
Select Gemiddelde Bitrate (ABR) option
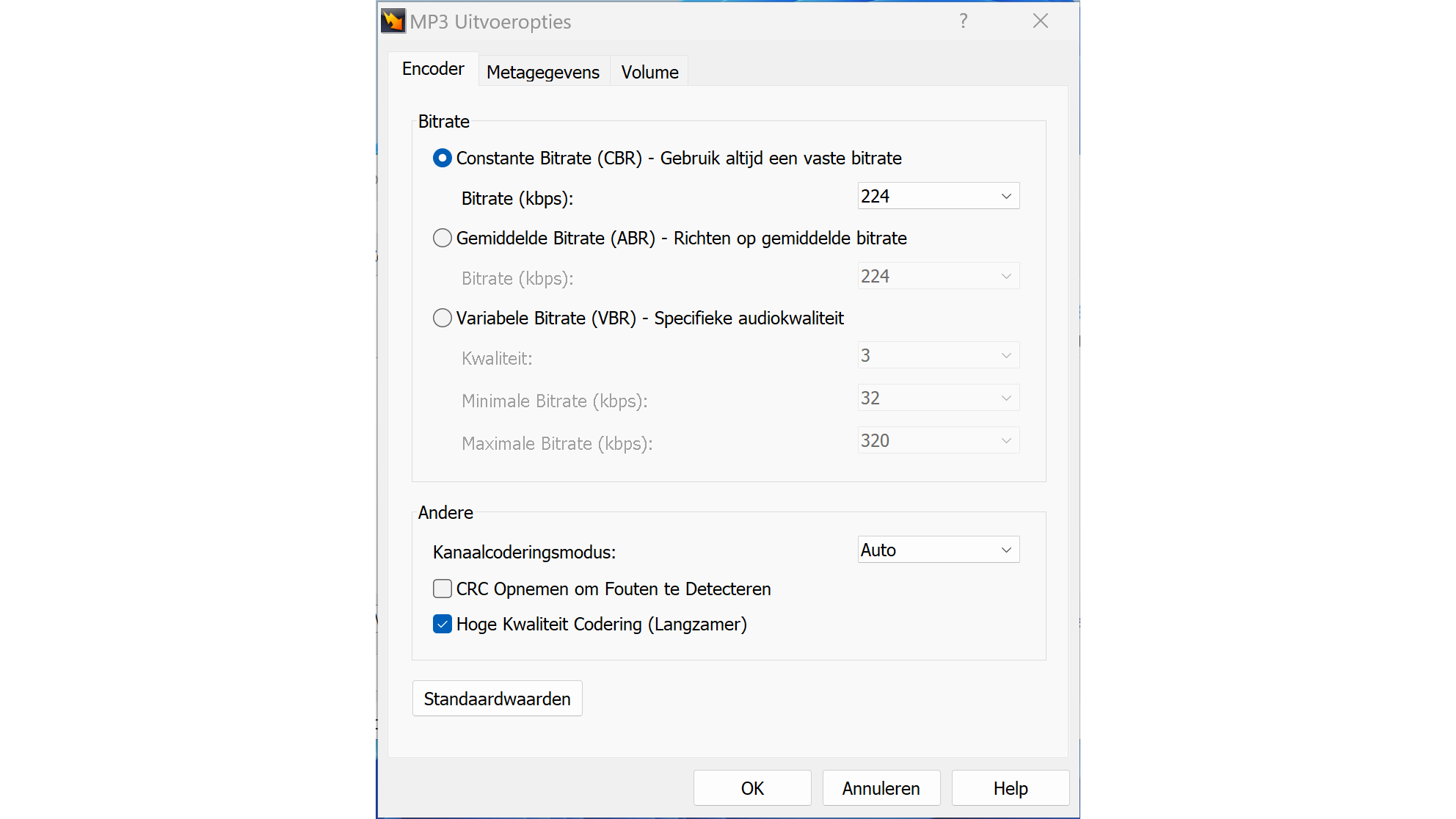443,239
